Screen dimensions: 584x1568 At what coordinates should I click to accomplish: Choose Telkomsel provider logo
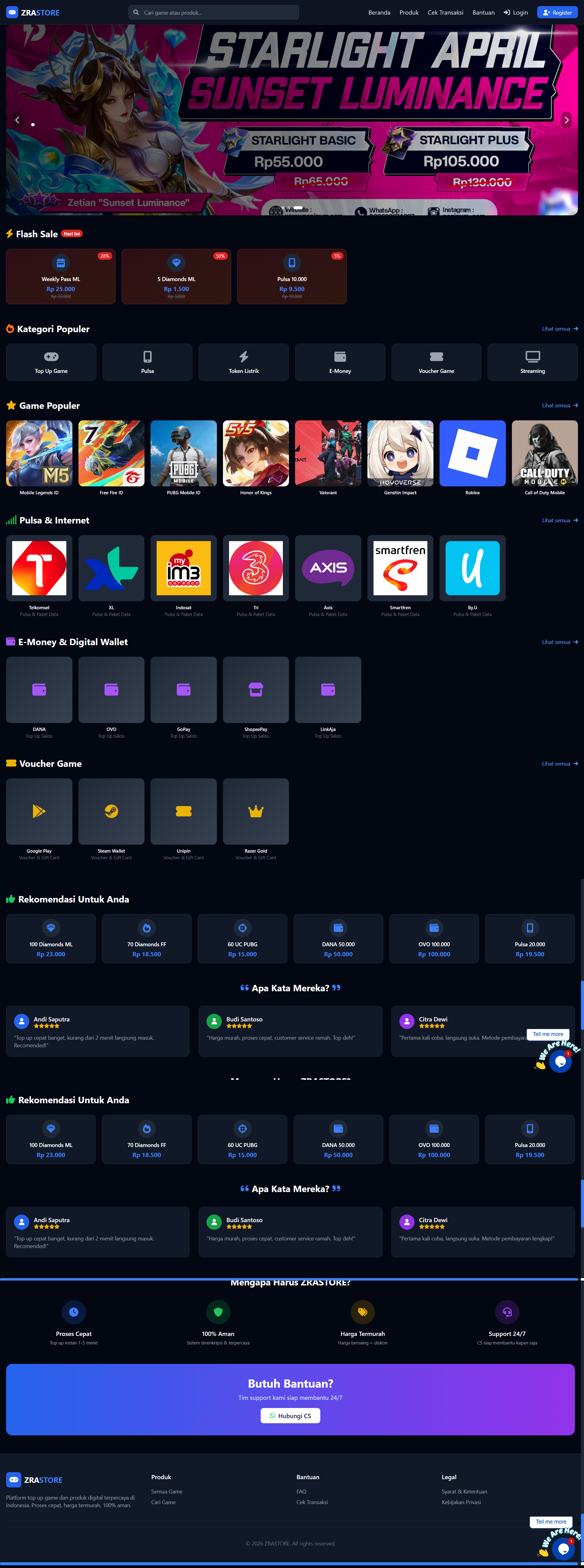coord(39,568)
